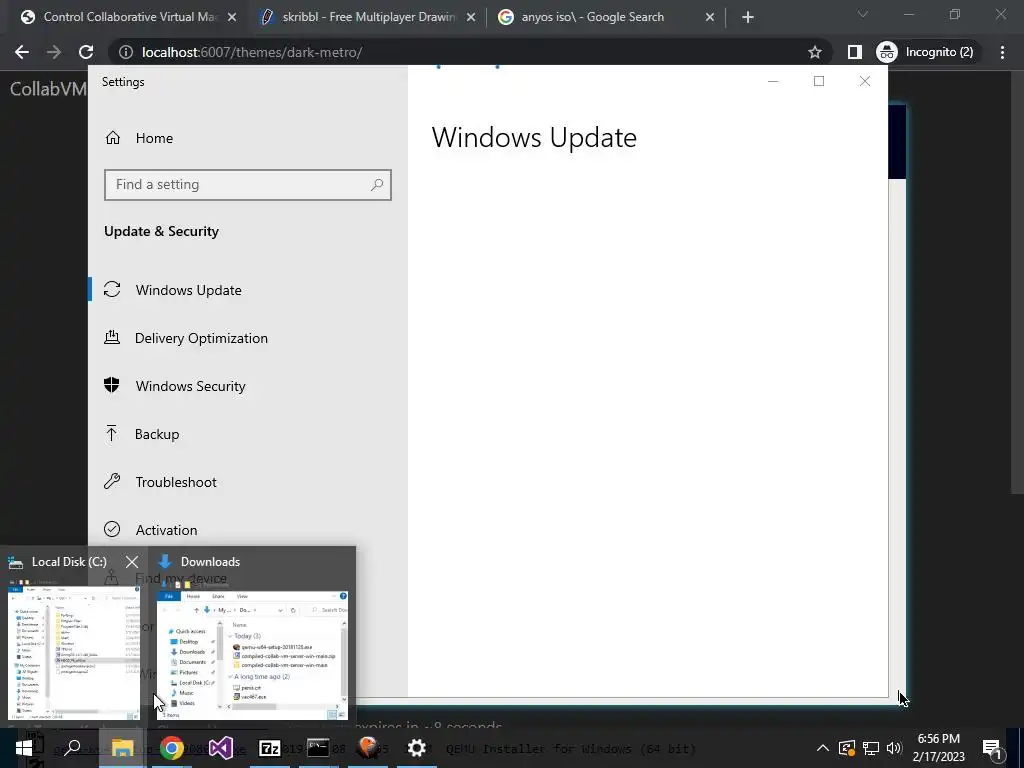The height and width of the screenshot is (768, 1024).
Task: Close the Control Collaborative Virtual Machine tab
Action: coord(232,18)
